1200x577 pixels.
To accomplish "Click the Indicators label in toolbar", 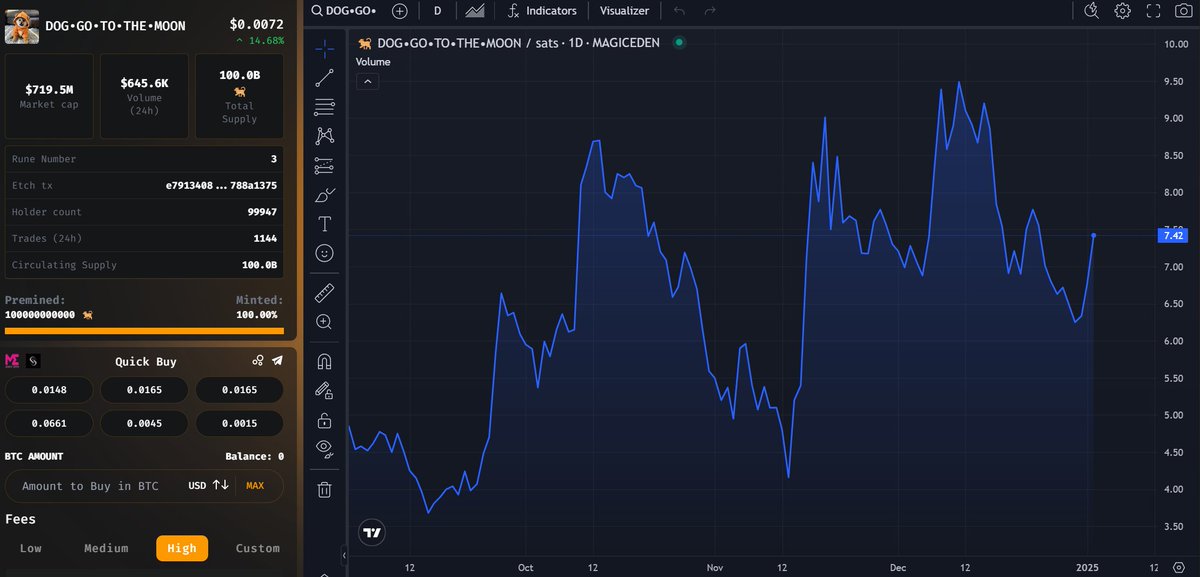I will 552,11.
